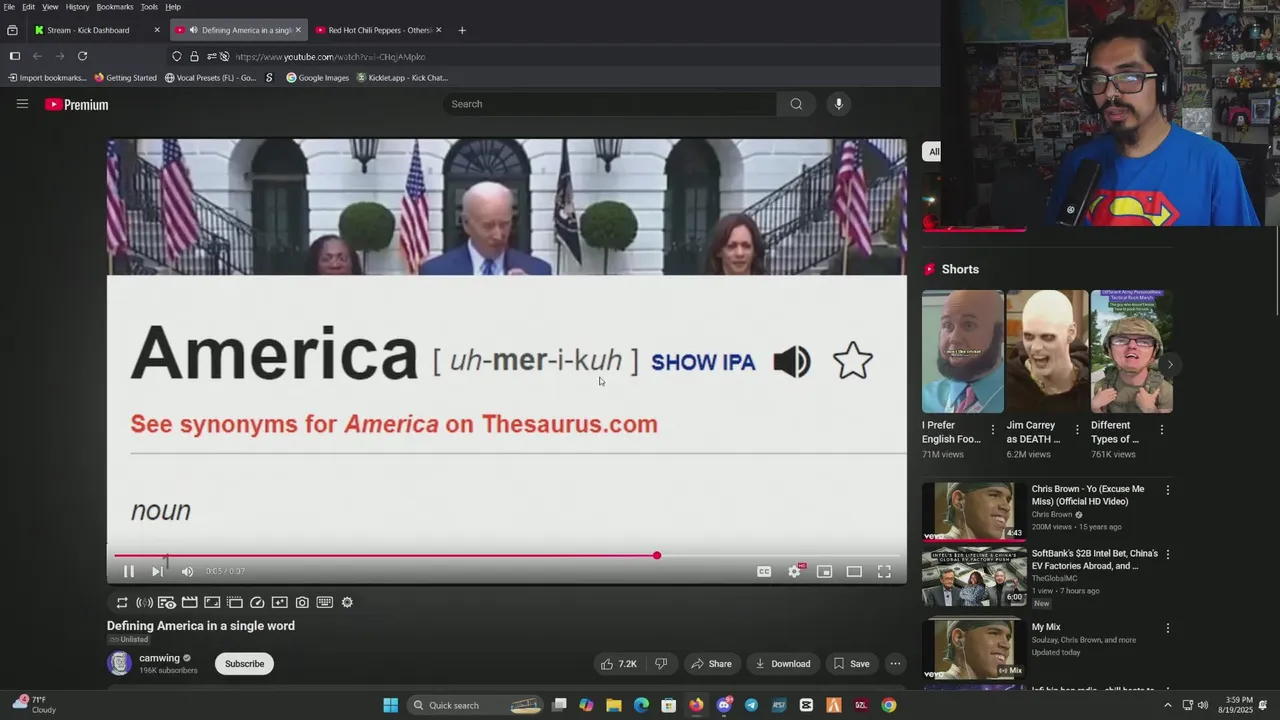This screenshot has width=1280, height=720.
Task: Open the video player settings gear
Action: [794, 571]
